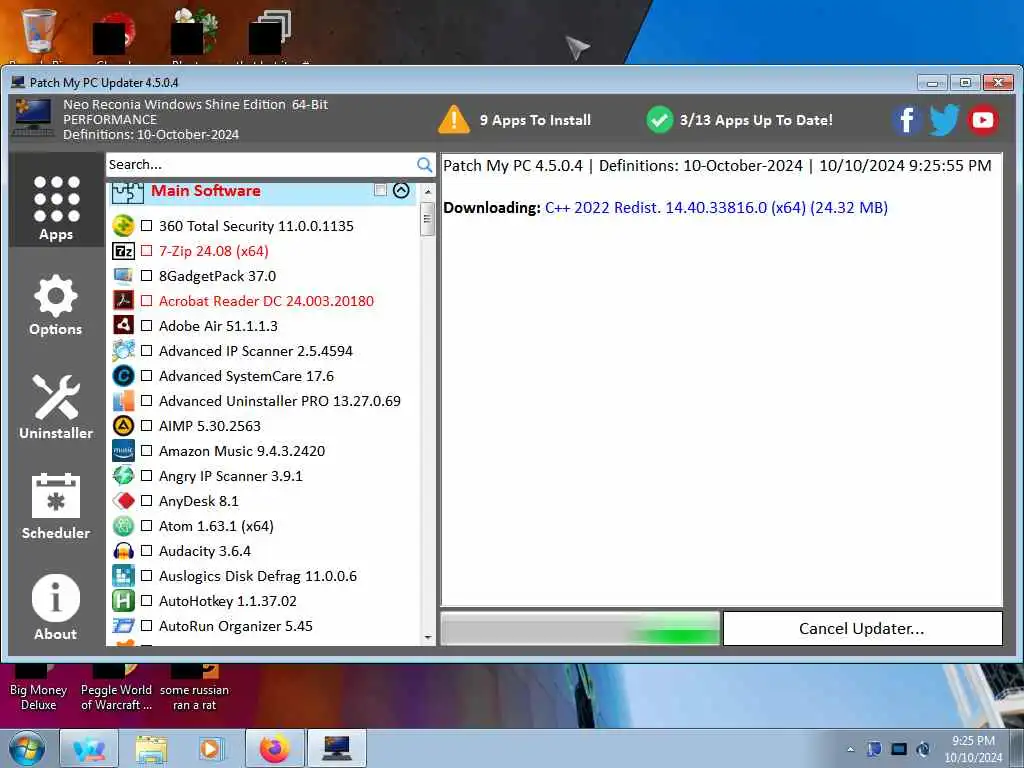
Task: Click the green checkmark up-to-date icon
Action: [x=660, y=120]
